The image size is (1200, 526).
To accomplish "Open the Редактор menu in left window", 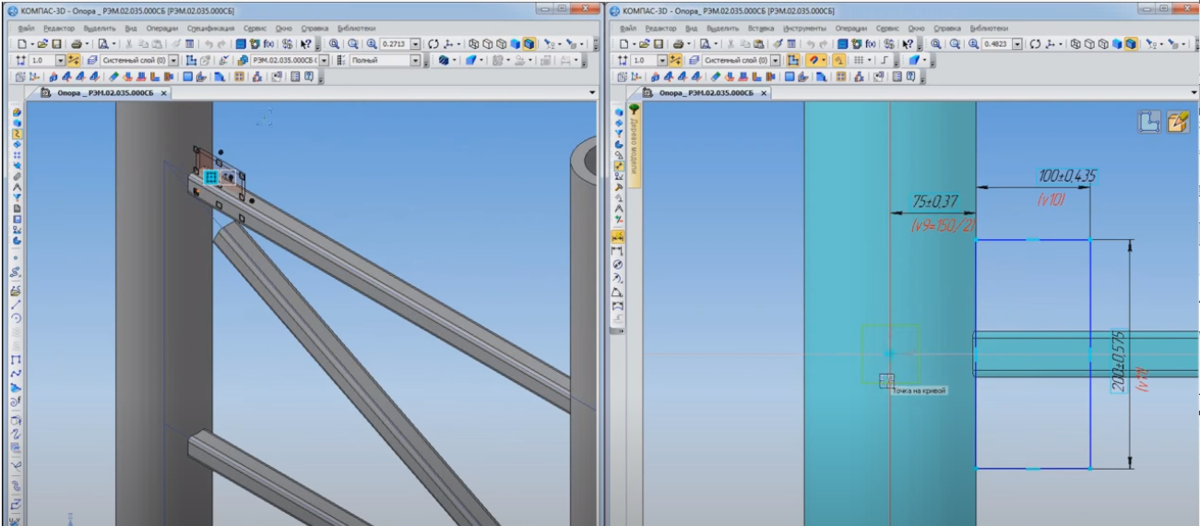I will [x=59, y=28].
